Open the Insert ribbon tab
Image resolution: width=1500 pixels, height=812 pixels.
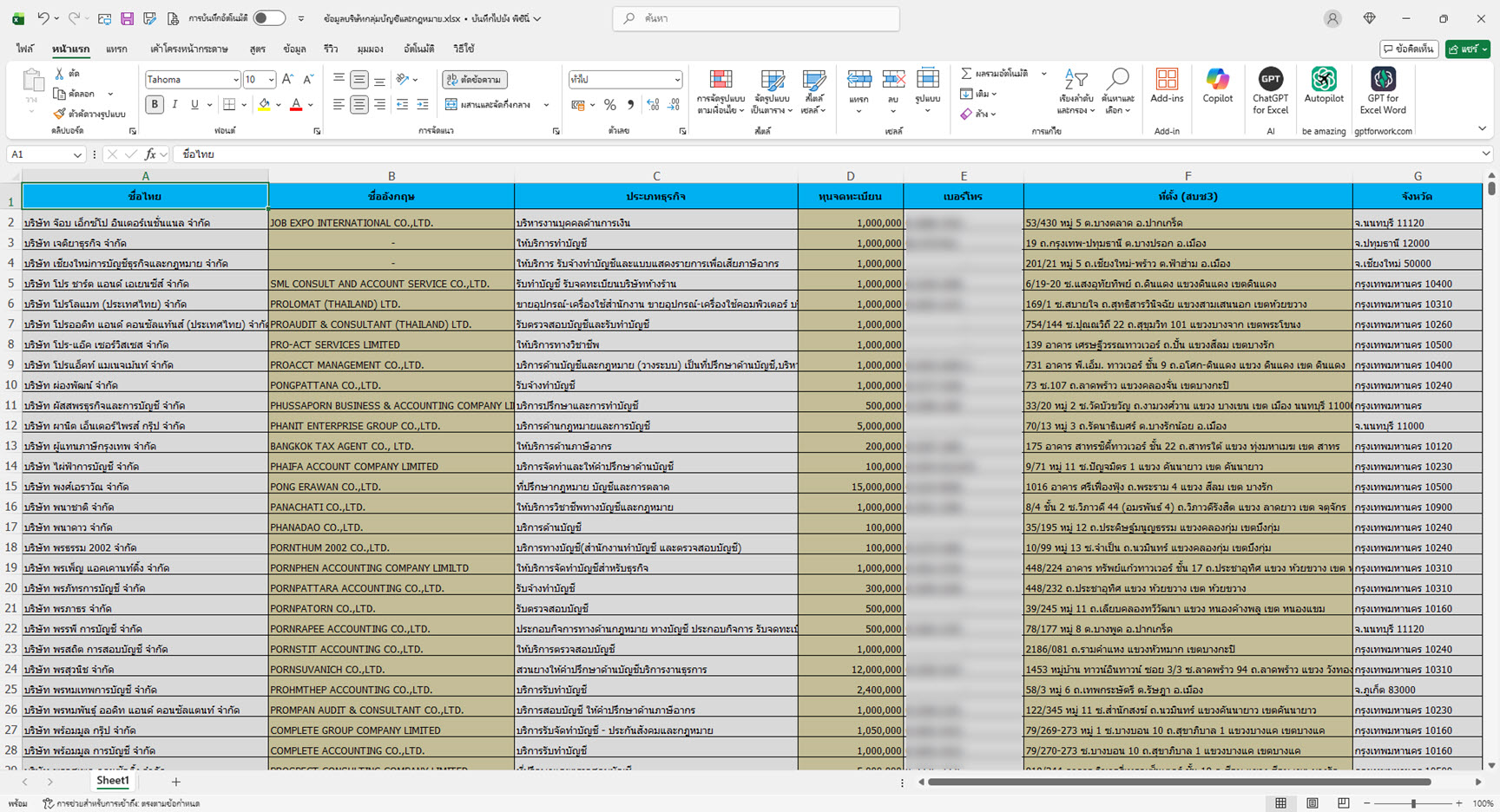pyautogui.click(x=116, y=49)
